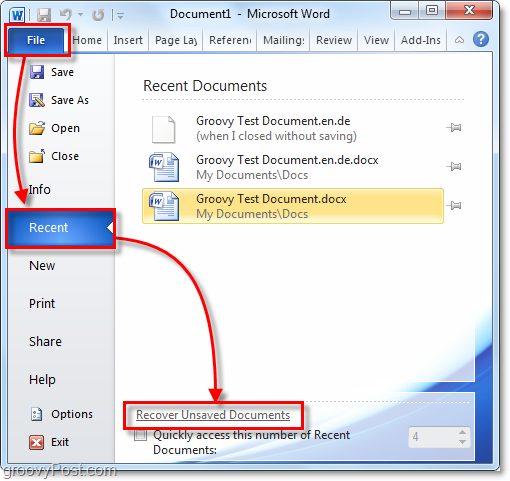Click Save text in File menu
Screen dimensions: 510x481
pos(62,72)
